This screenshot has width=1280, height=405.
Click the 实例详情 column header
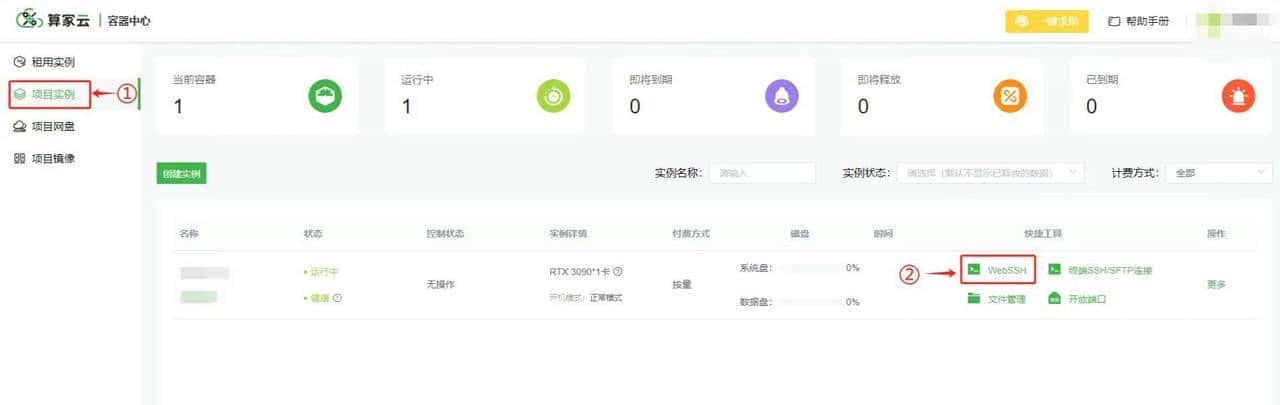point(568,234)
